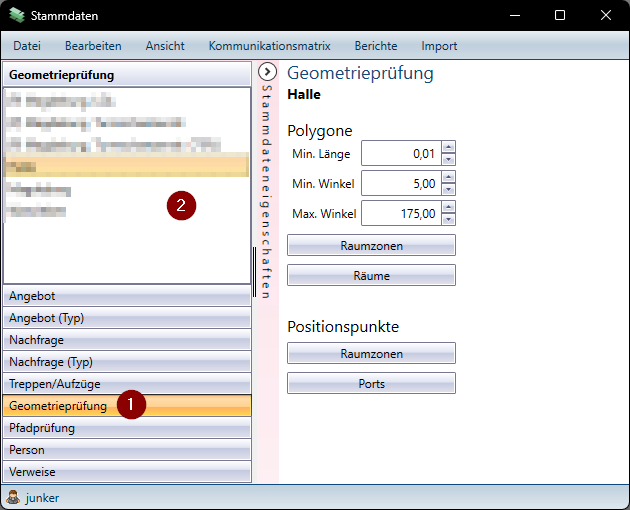Collapse the Stammdateneigenschaften panel with the round arrow

point(267,72)
